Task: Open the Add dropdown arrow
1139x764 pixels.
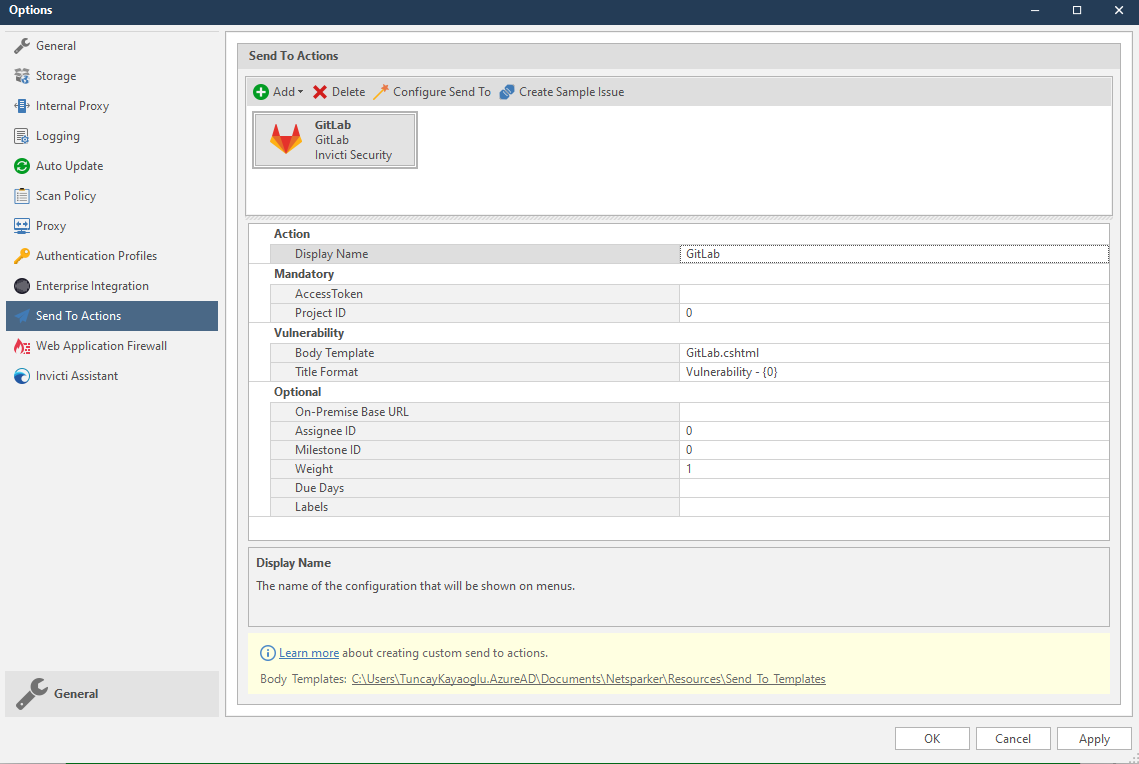Action: pyautogui.click(x=301, y=92)
